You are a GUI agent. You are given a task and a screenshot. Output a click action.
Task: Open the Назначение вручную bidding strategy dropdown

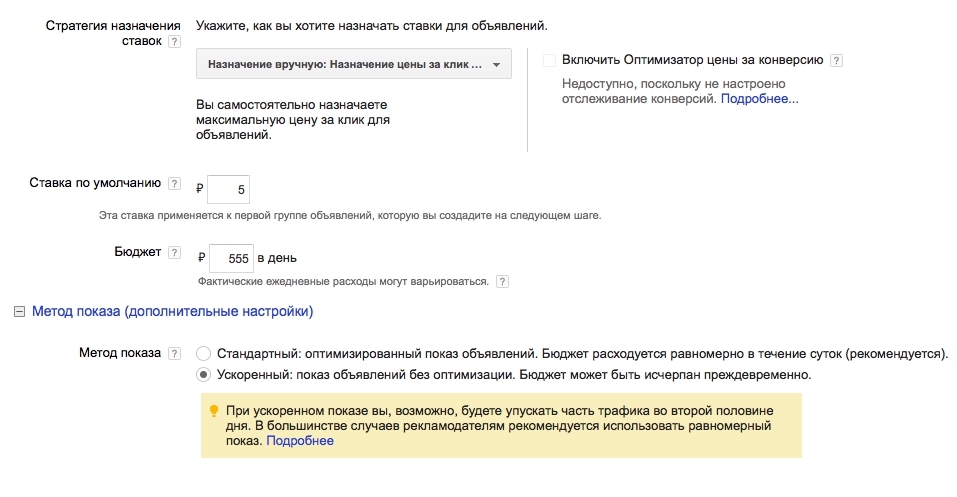tap(353, 64)
